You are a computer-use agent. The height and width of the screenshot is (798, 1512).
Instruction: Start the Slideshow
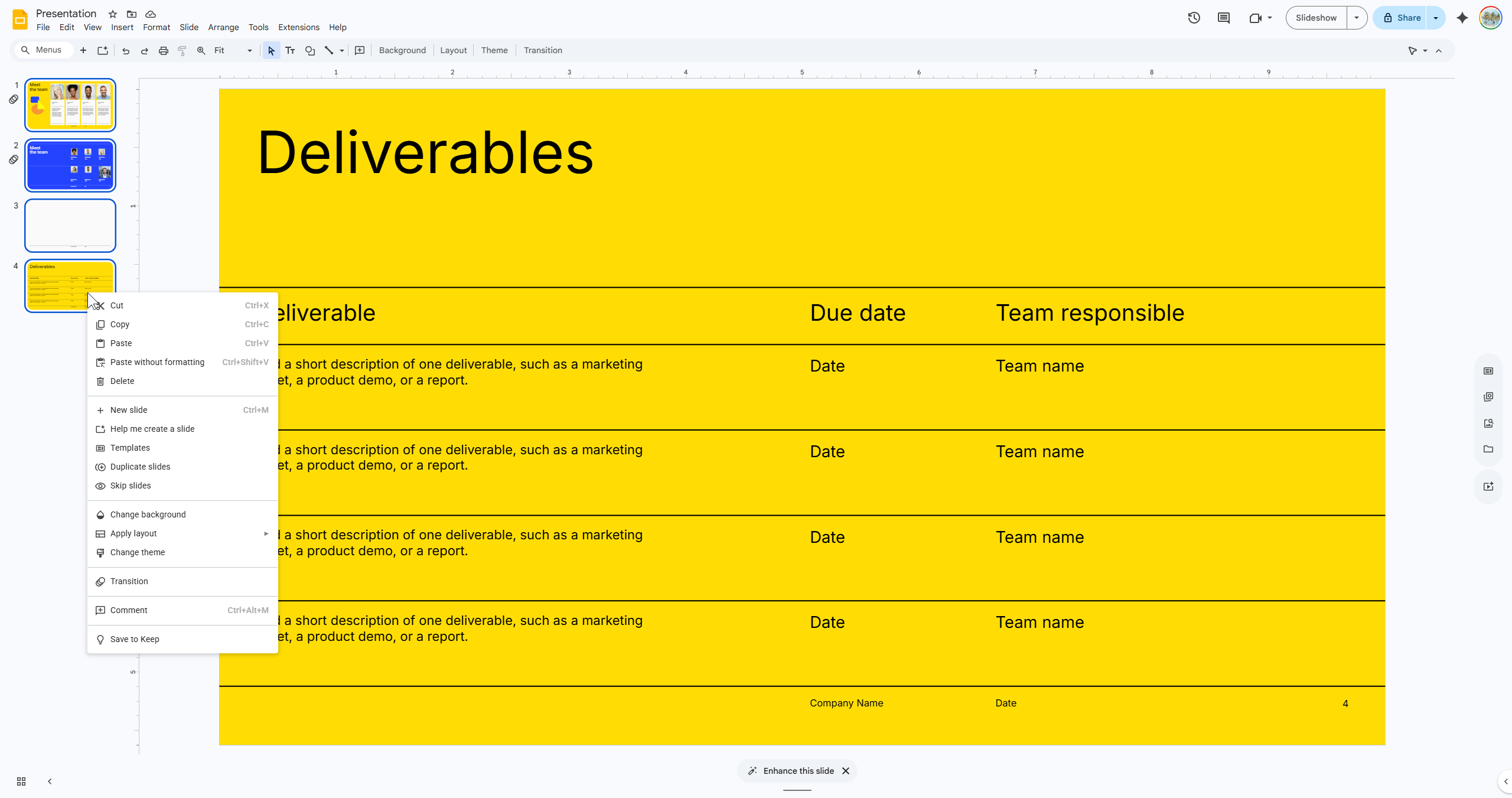[x=1317, y=18]
